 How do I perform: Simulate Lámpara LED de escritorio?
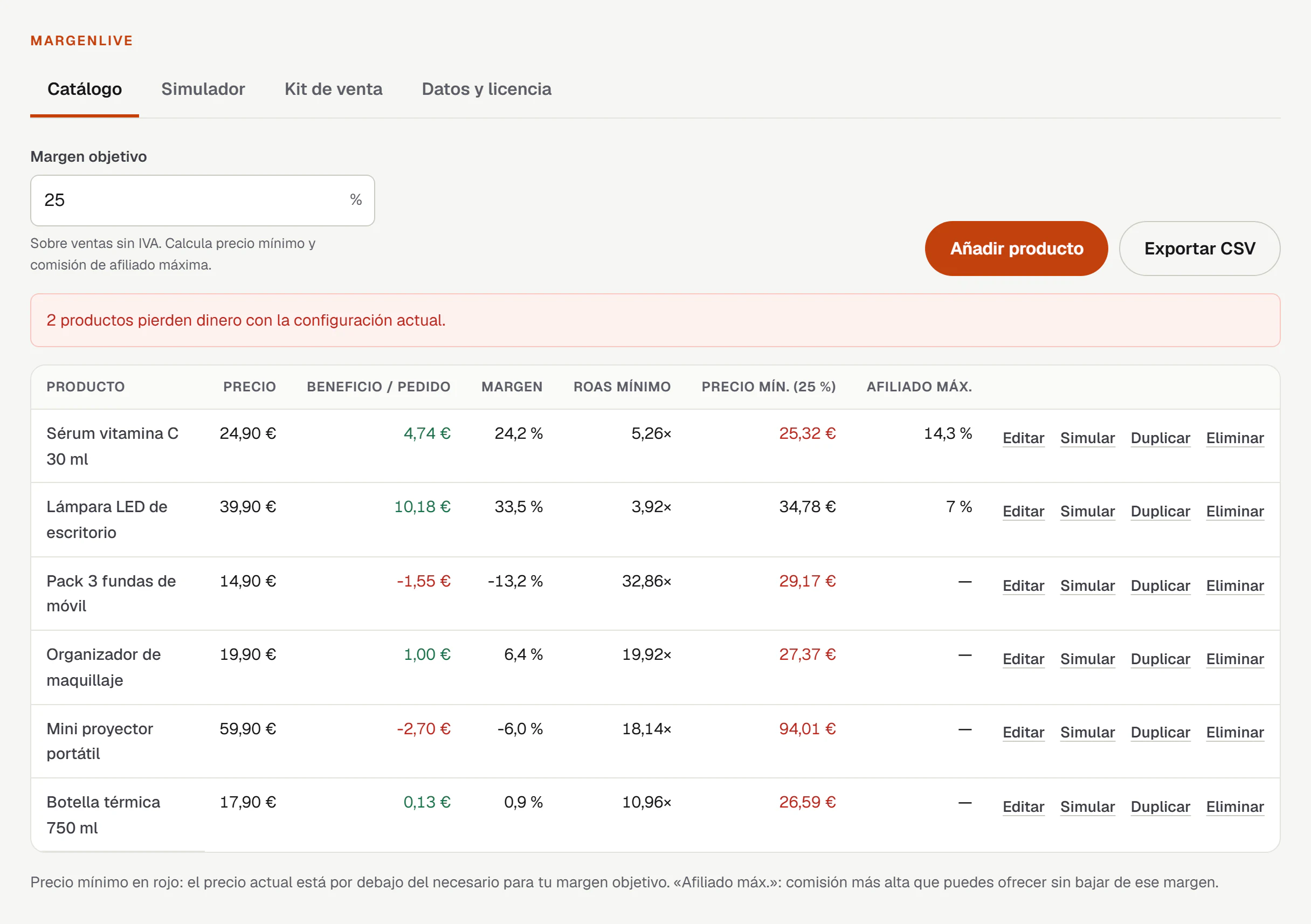1087,511
